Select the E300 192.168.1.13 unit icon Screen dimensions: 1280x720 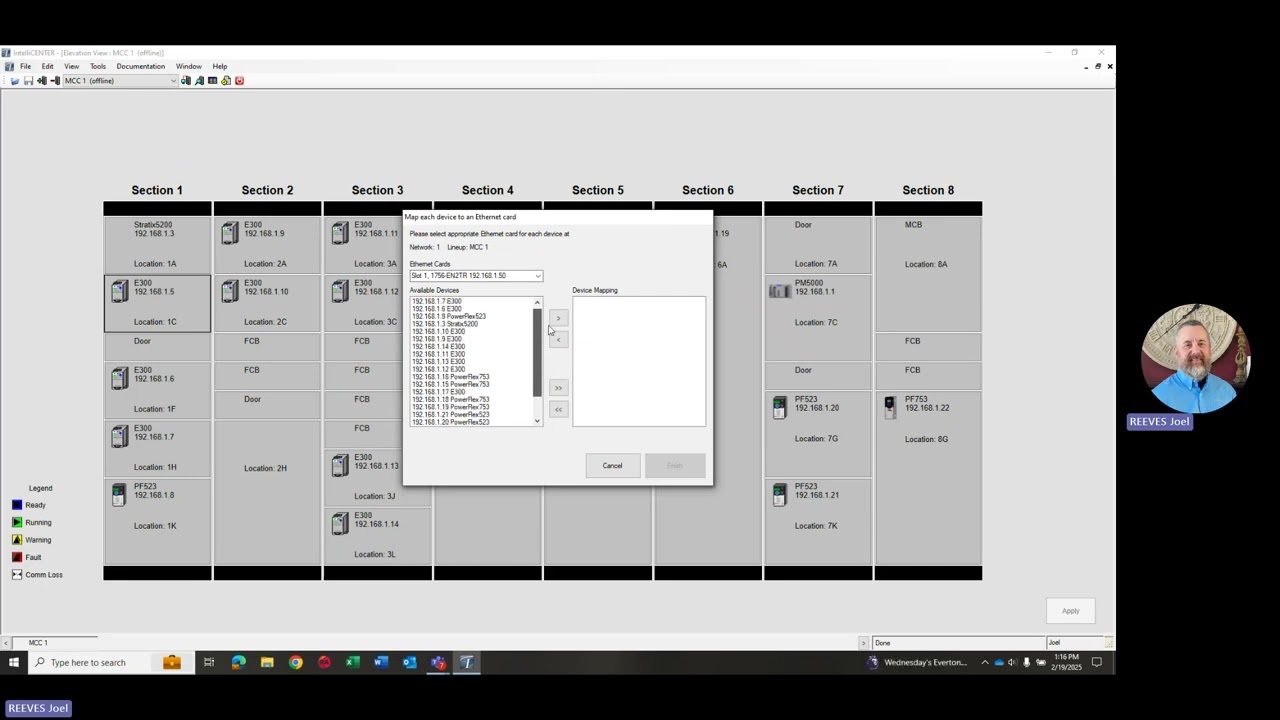pyautogui.click(x=340, y=465)
